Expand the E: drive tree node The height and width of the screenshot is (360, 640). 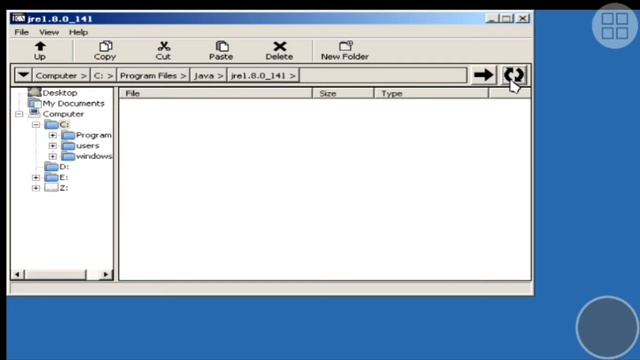36,178
